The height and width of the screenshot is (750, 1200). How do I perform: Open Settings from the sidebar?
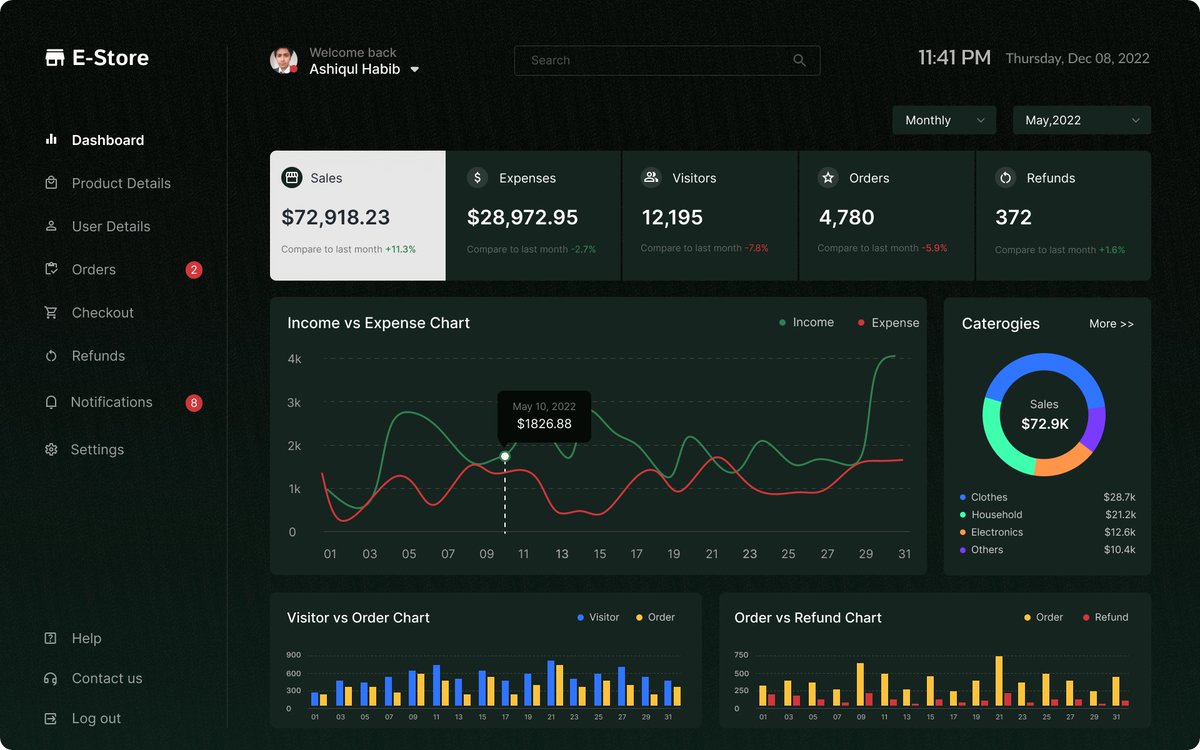coord(97,450)
